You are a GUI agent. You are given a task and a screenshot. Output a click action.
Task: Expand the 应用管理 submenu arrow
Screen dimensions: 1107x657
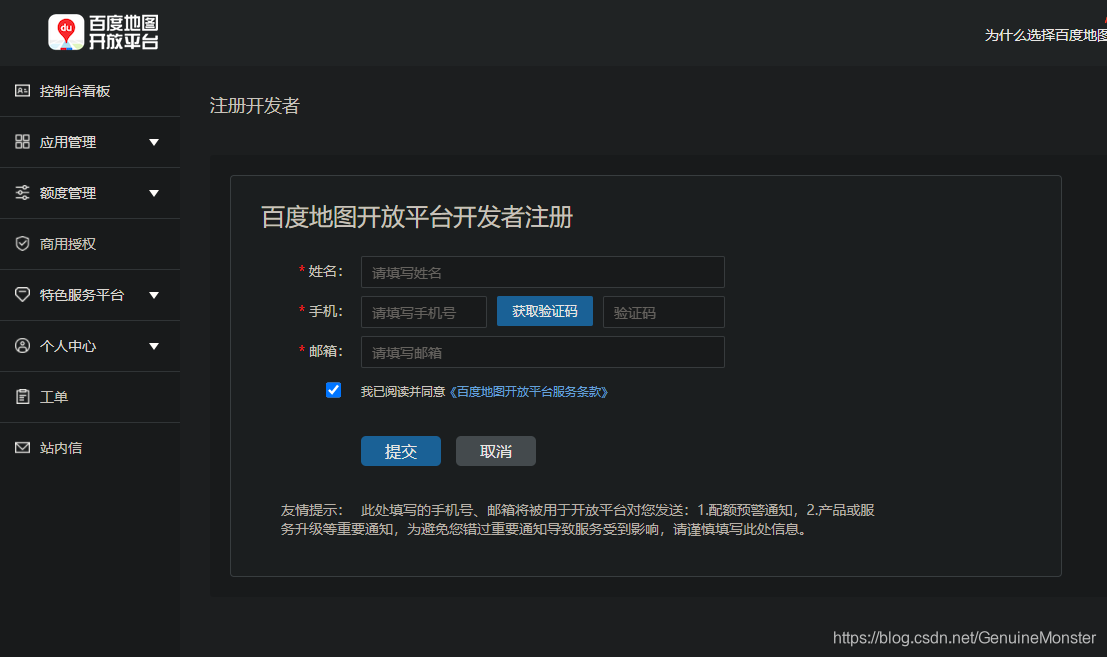(154, 143)
